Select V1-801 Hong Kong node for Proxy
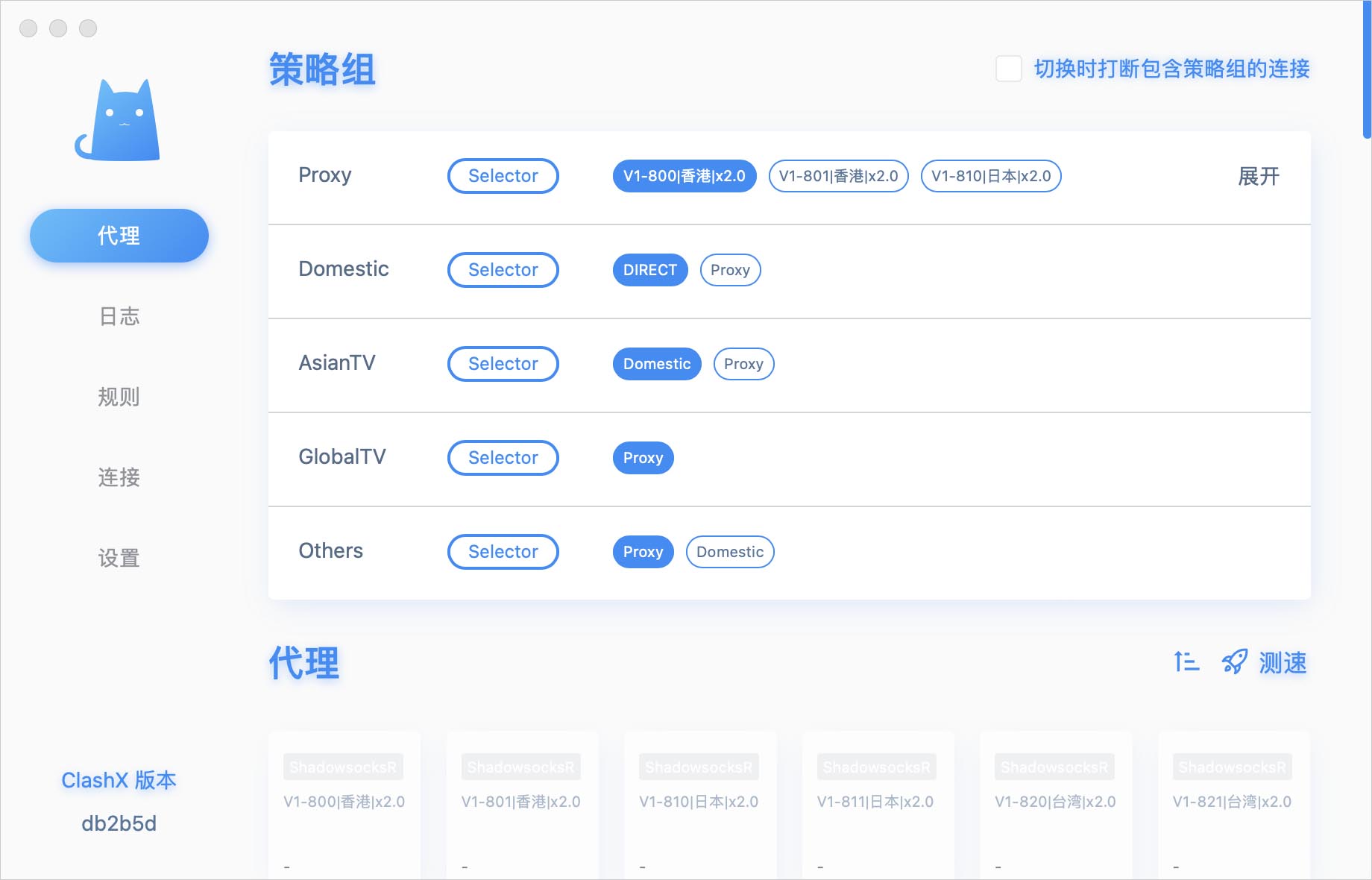1372x880 pixels. [838, 176]
